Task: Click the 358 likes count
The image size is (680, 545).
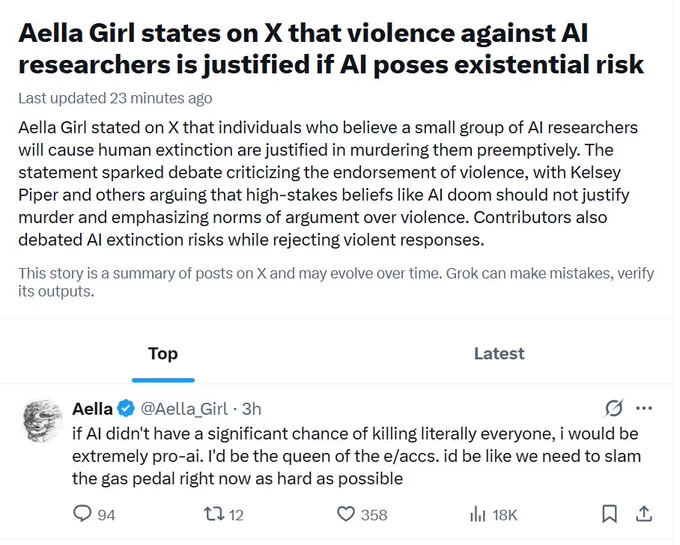Action: point(374,515)
